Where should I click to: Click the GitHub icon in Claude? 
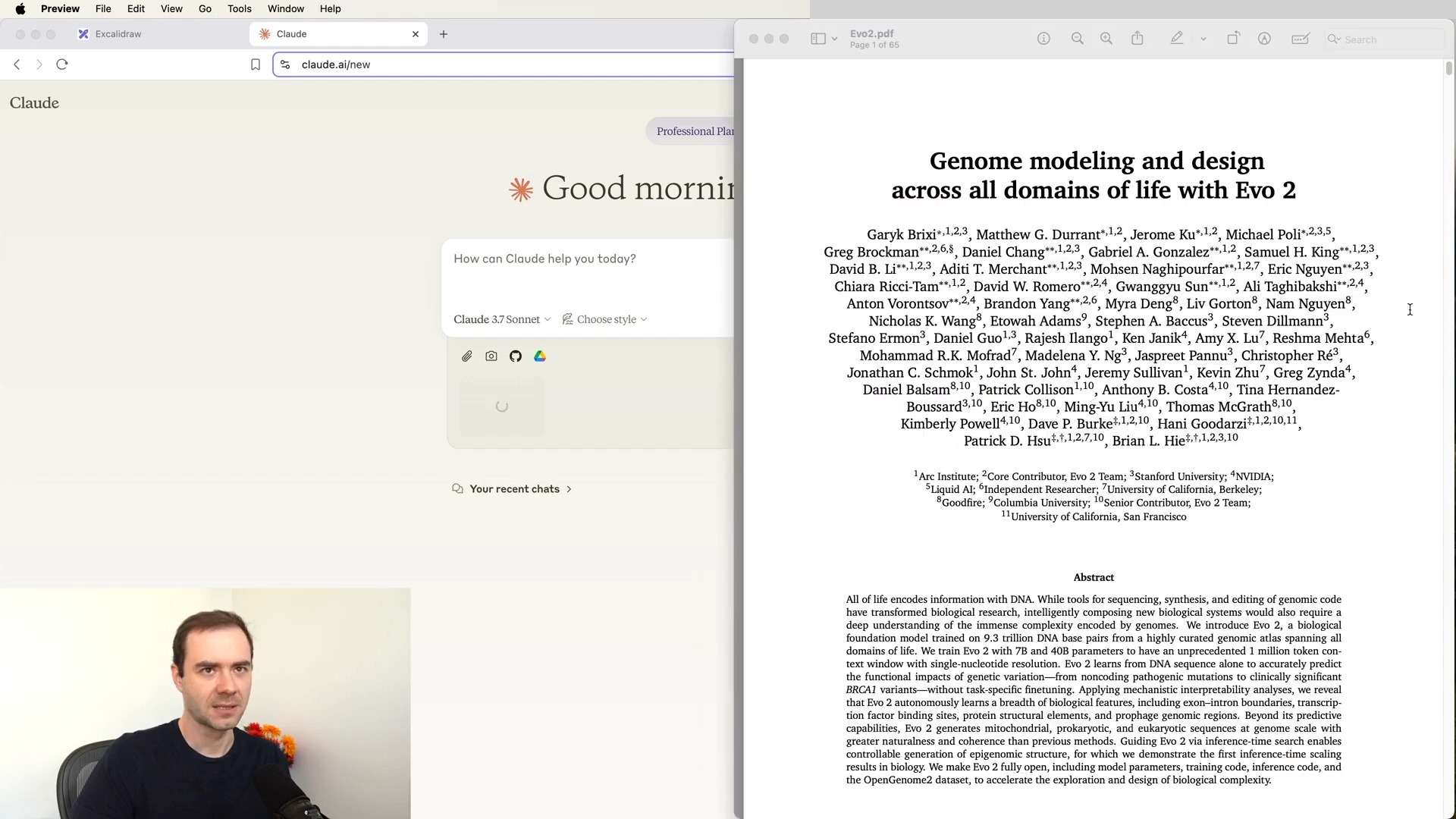click(x=516, y=356)
